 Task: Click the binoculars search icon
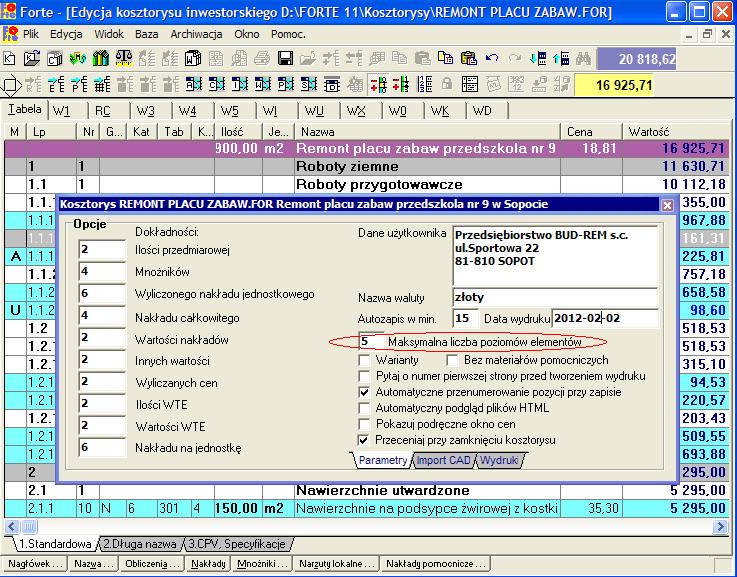[583, 59]
